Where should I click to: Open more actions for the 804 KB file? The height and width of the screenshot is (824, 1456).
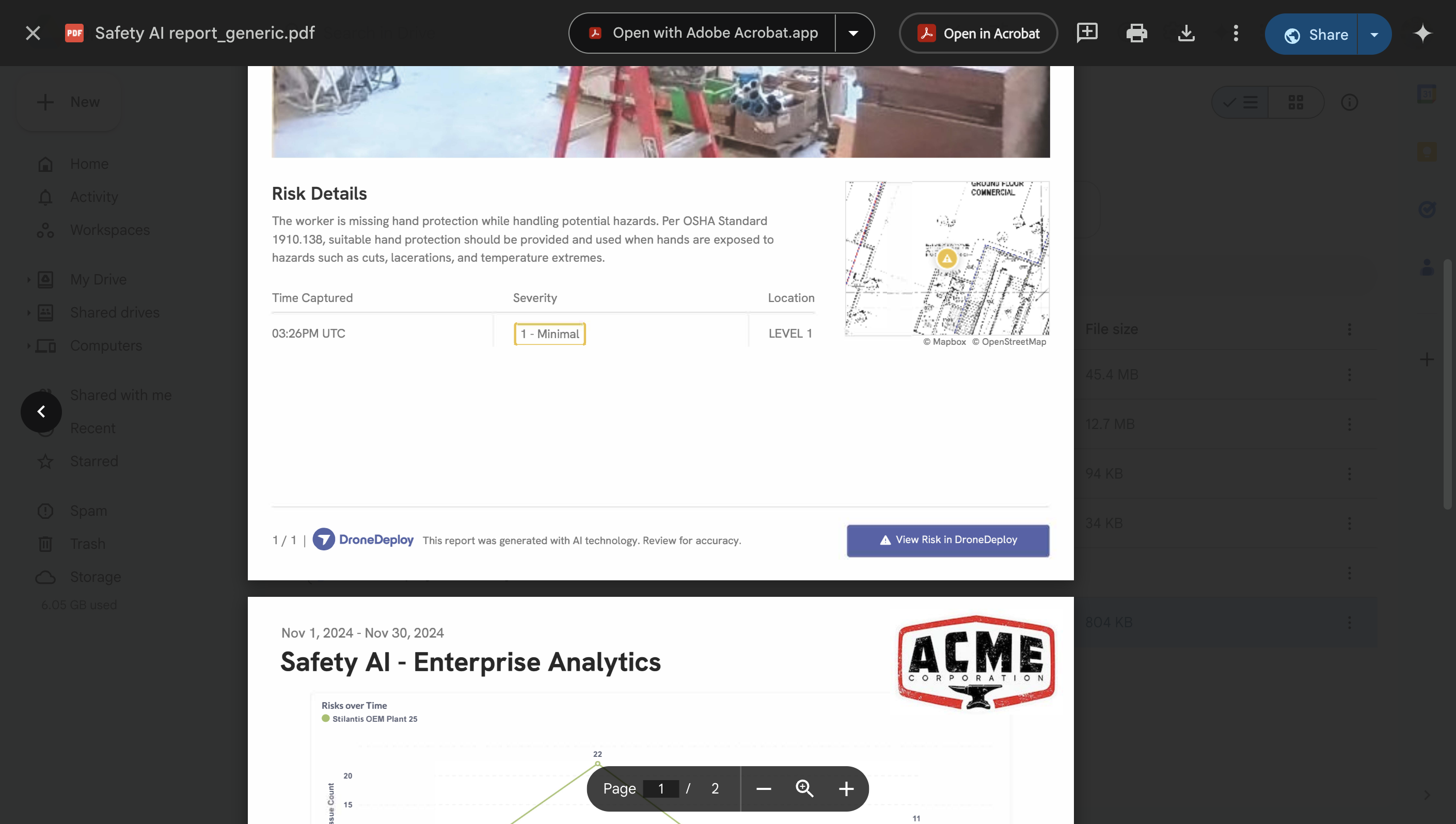[x=1350, y=623]
